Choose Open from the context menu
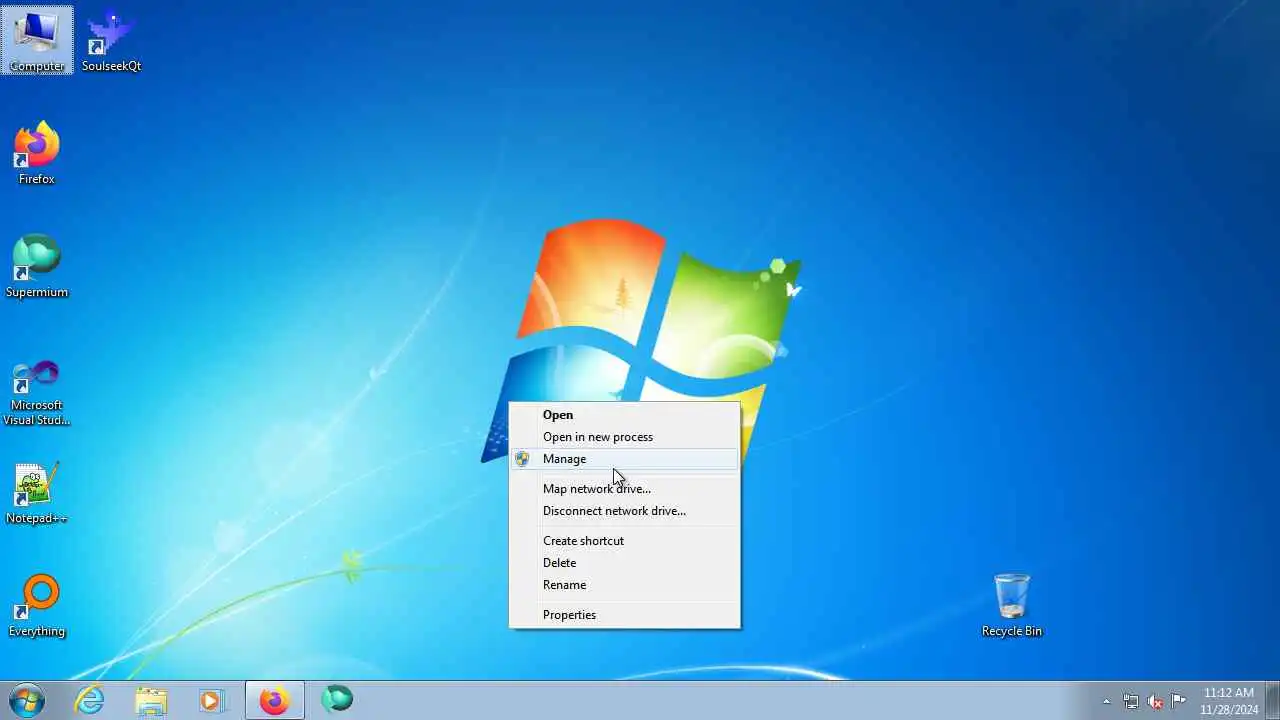This screenshot has width=1280, height=720. click(625, 415)
